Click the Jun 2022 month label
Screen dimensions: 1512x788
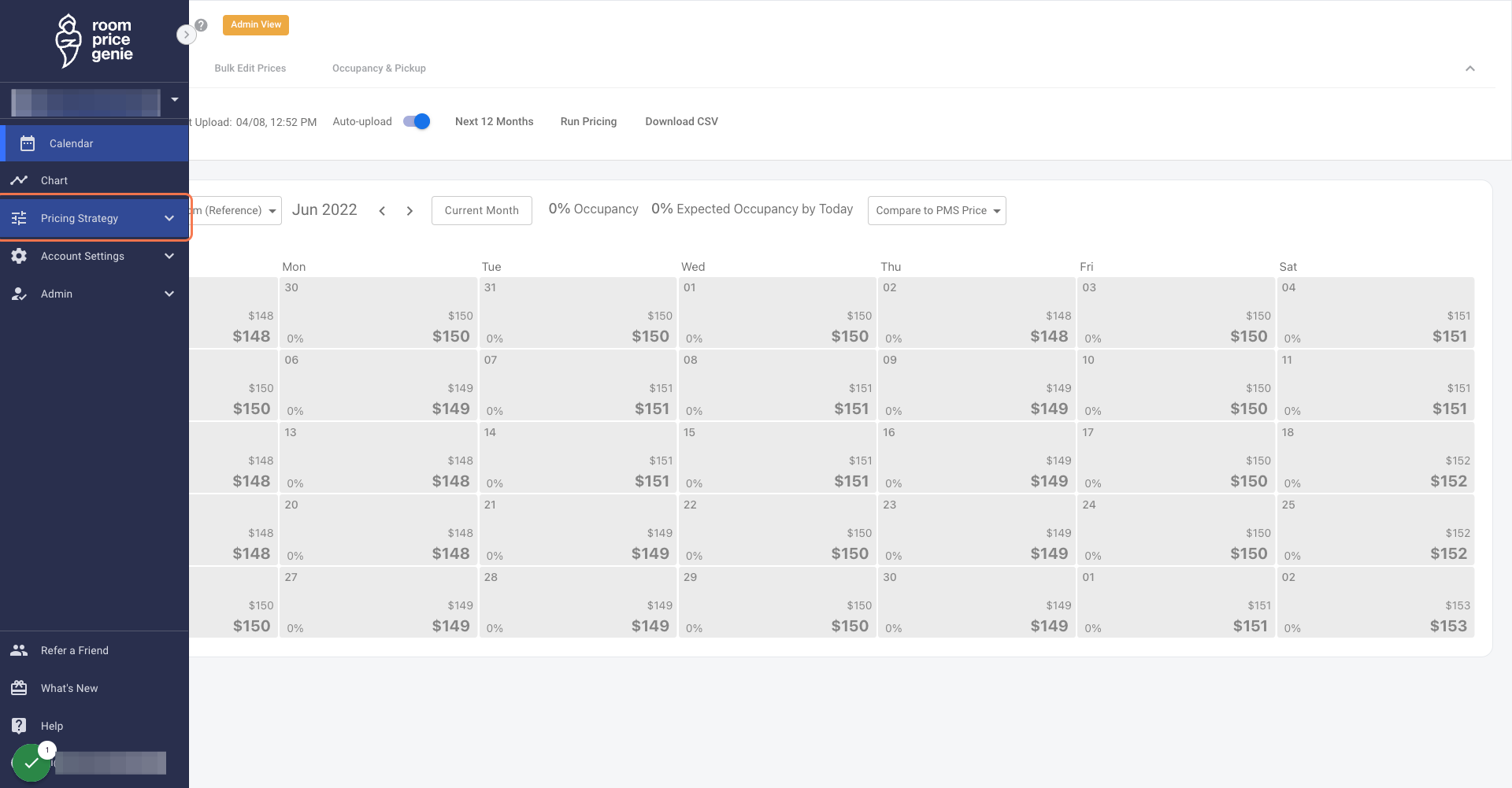324,210
